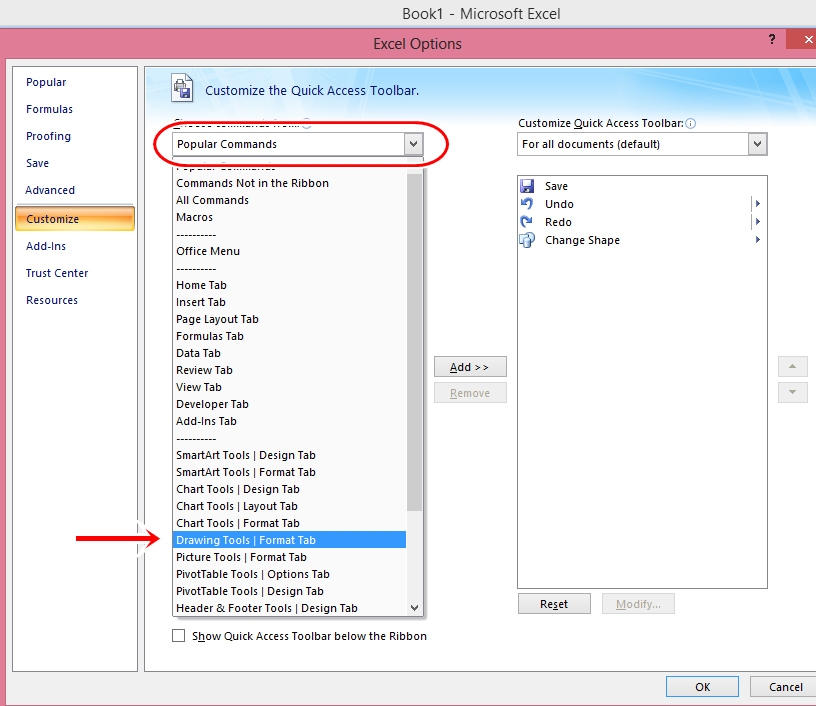Click the Add >> button
Viewport: 816px width, 706px height.
(470, 367)
